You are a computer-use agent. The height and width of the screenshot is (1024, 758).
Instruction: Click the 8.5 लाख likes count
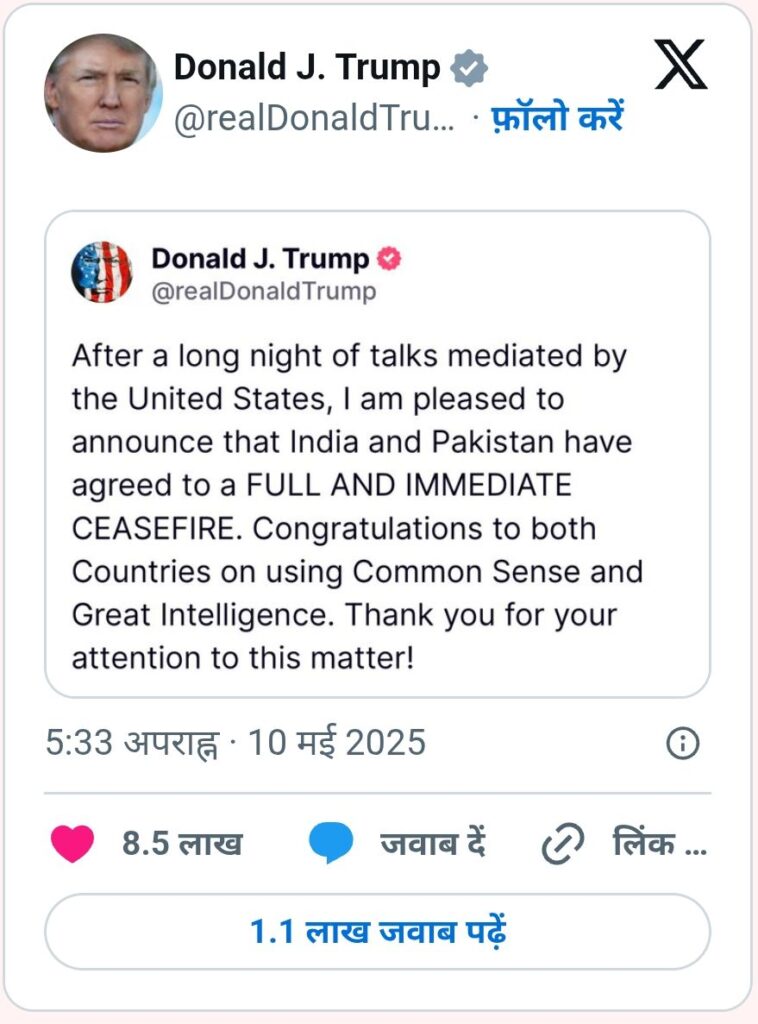[x=182, y=844]
